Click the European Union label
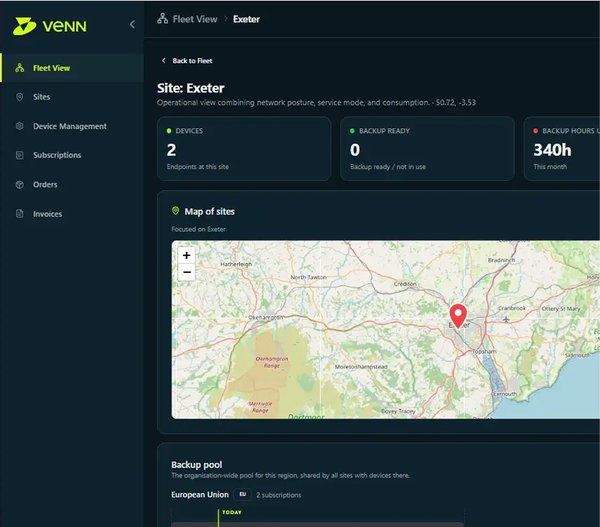The width and height of the screenshot is (600, 527). pos(200,494)
